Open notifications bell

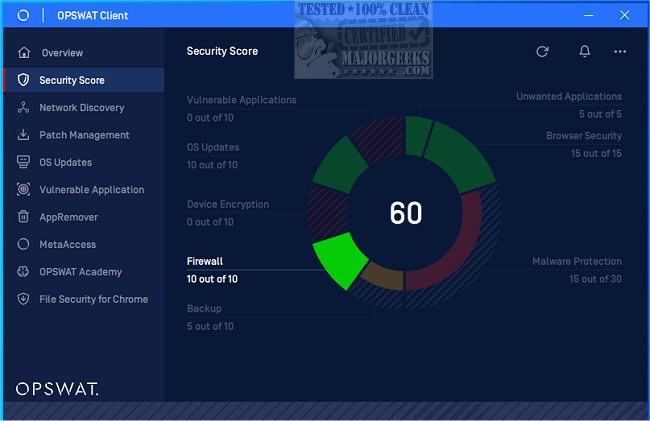click(585, 51)
